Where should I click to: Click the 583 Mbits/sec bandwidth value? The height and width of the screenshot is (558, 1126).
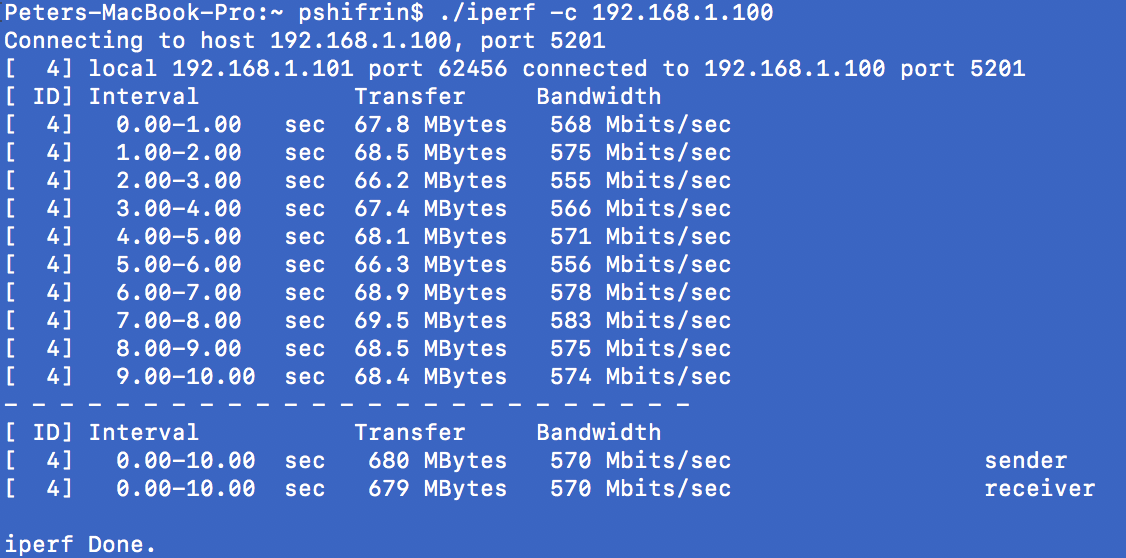coord(641,320)
